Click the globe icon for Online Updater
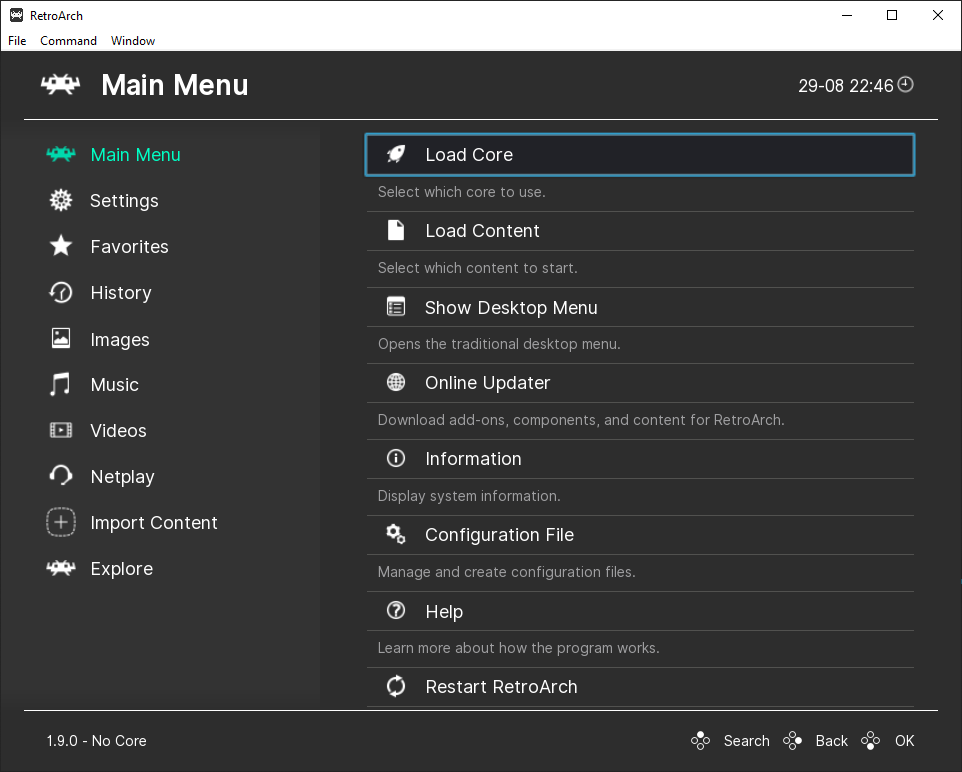 click(396, 383)
